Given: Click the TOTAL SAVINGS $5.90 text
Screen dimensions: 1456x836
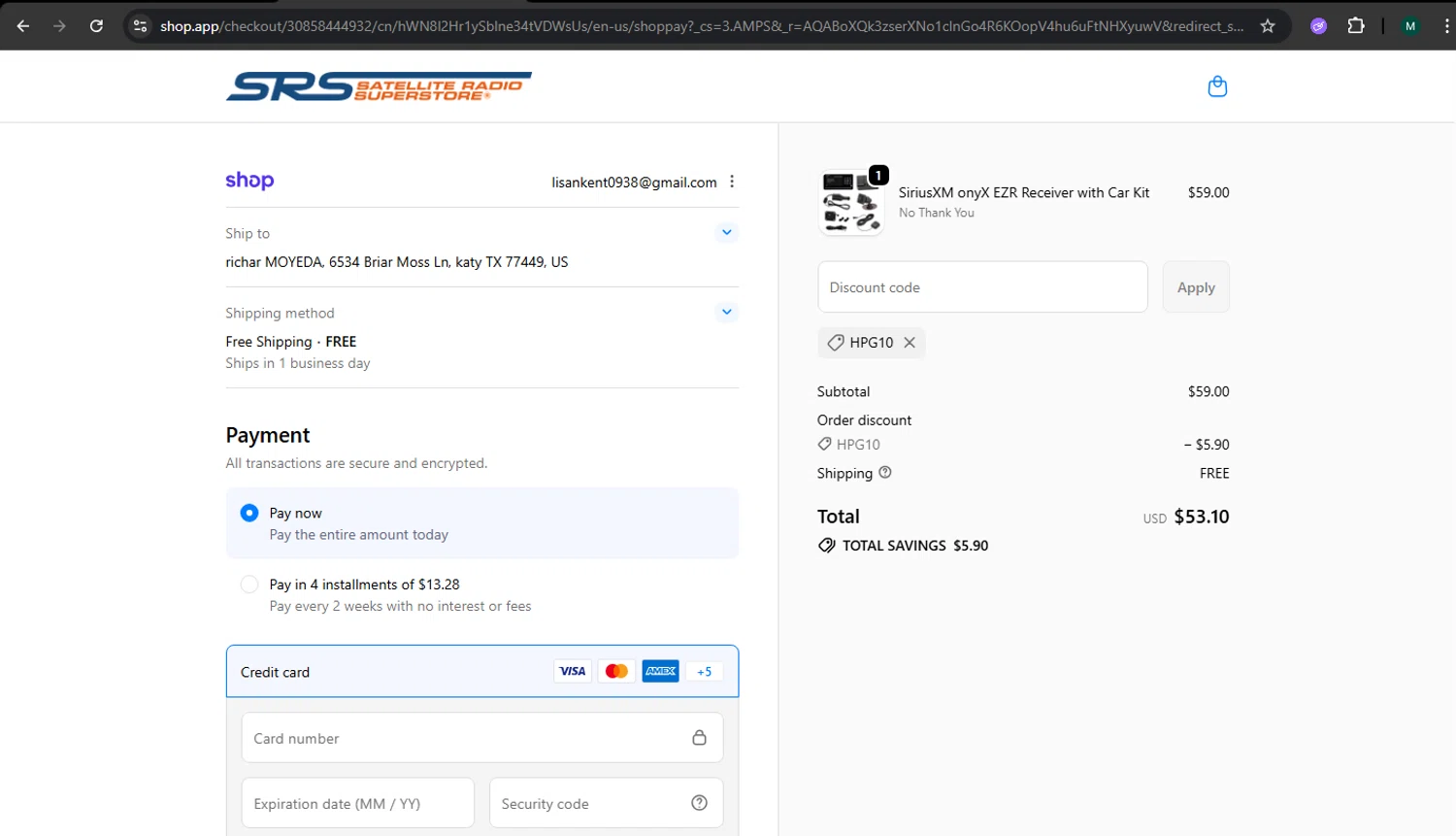Looking at the screenshot, I should click(915, 546).
